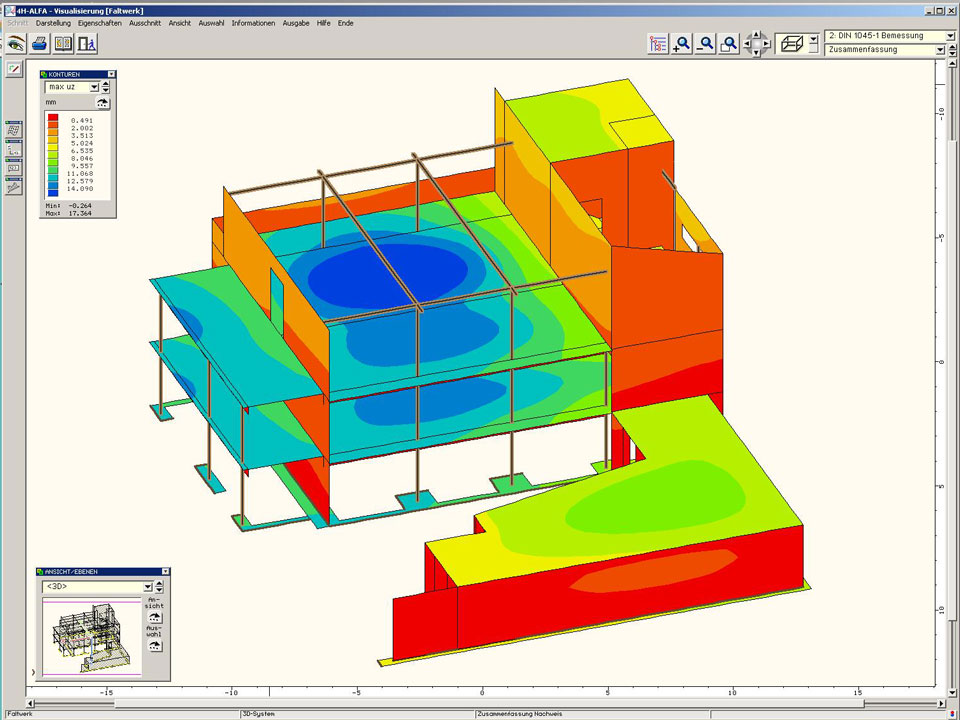The height and width of the screenshot is (720, 960).
Task: Click the Ansicht arrow button in view panel
Action: pos(155,617)
